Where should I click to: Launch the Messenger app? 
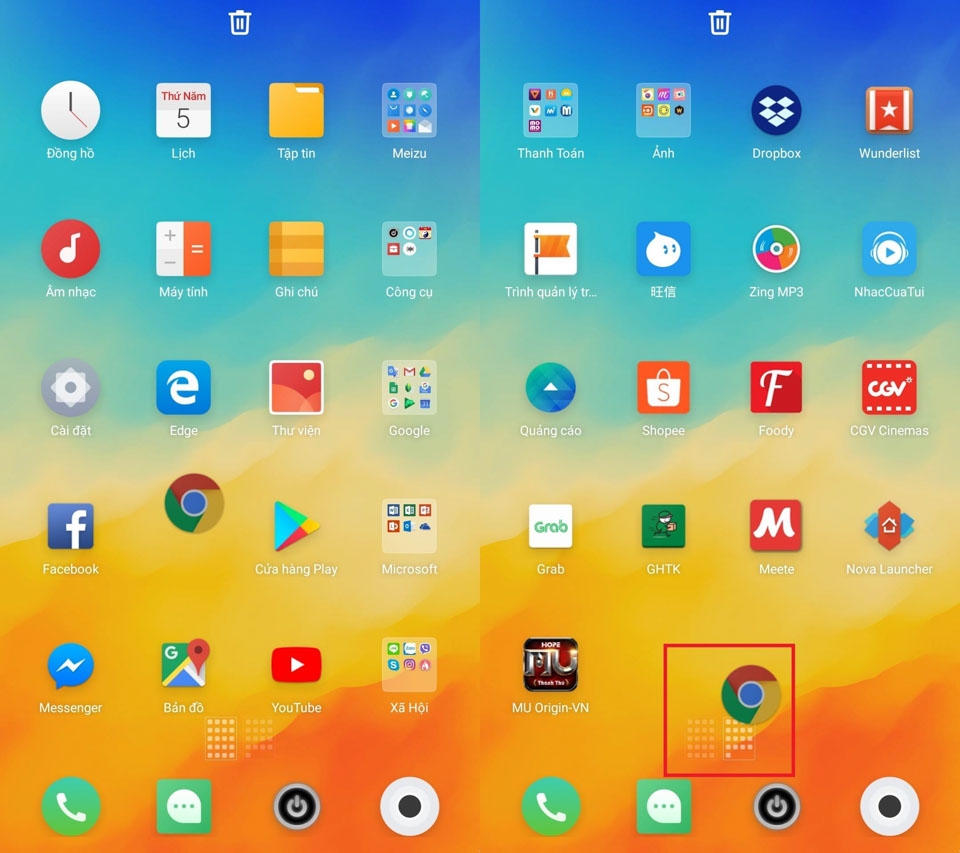(70, 665)
